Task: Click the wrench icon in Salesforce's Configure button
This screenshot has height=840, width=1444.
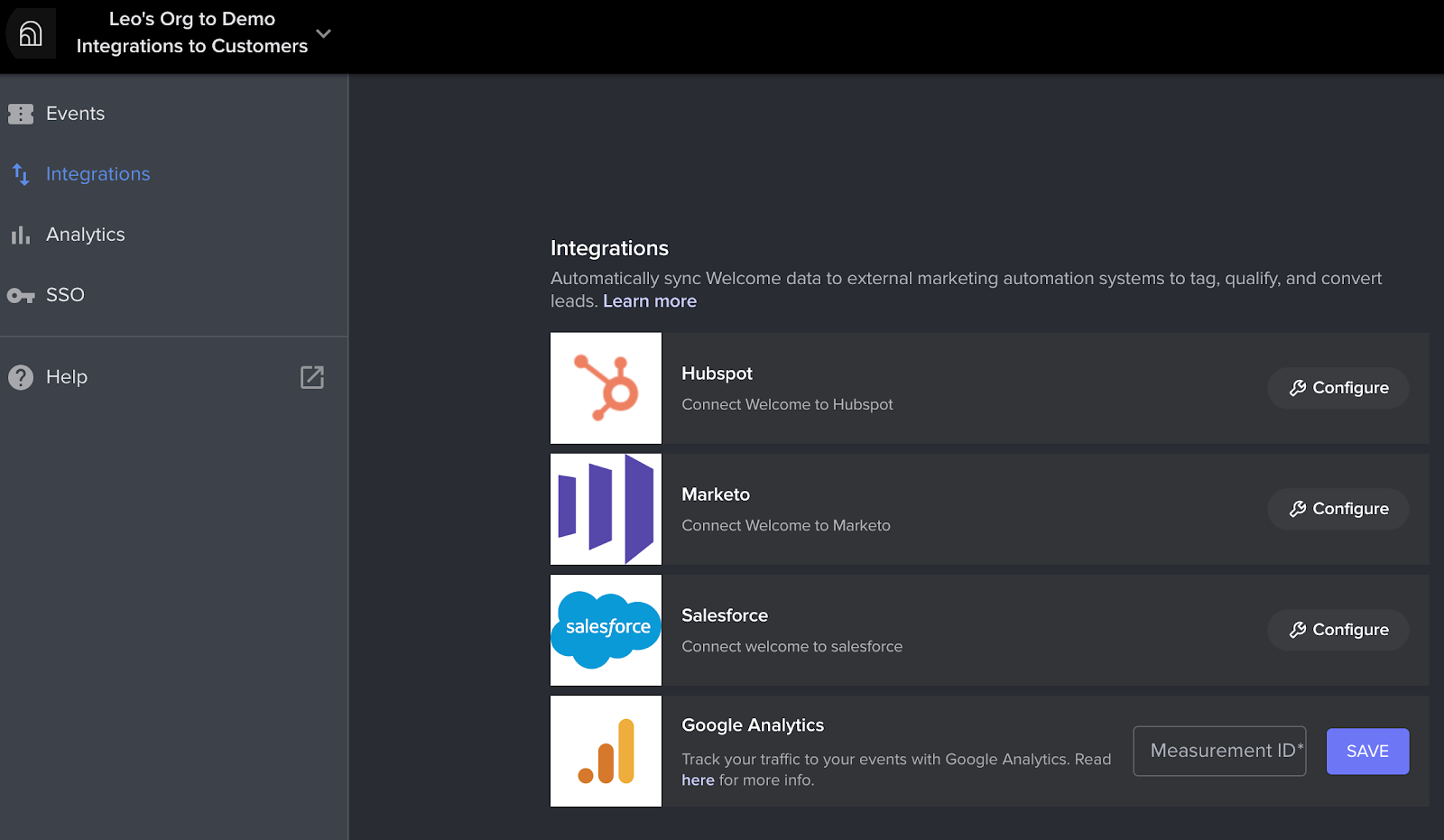Action: coord(1298,630)
